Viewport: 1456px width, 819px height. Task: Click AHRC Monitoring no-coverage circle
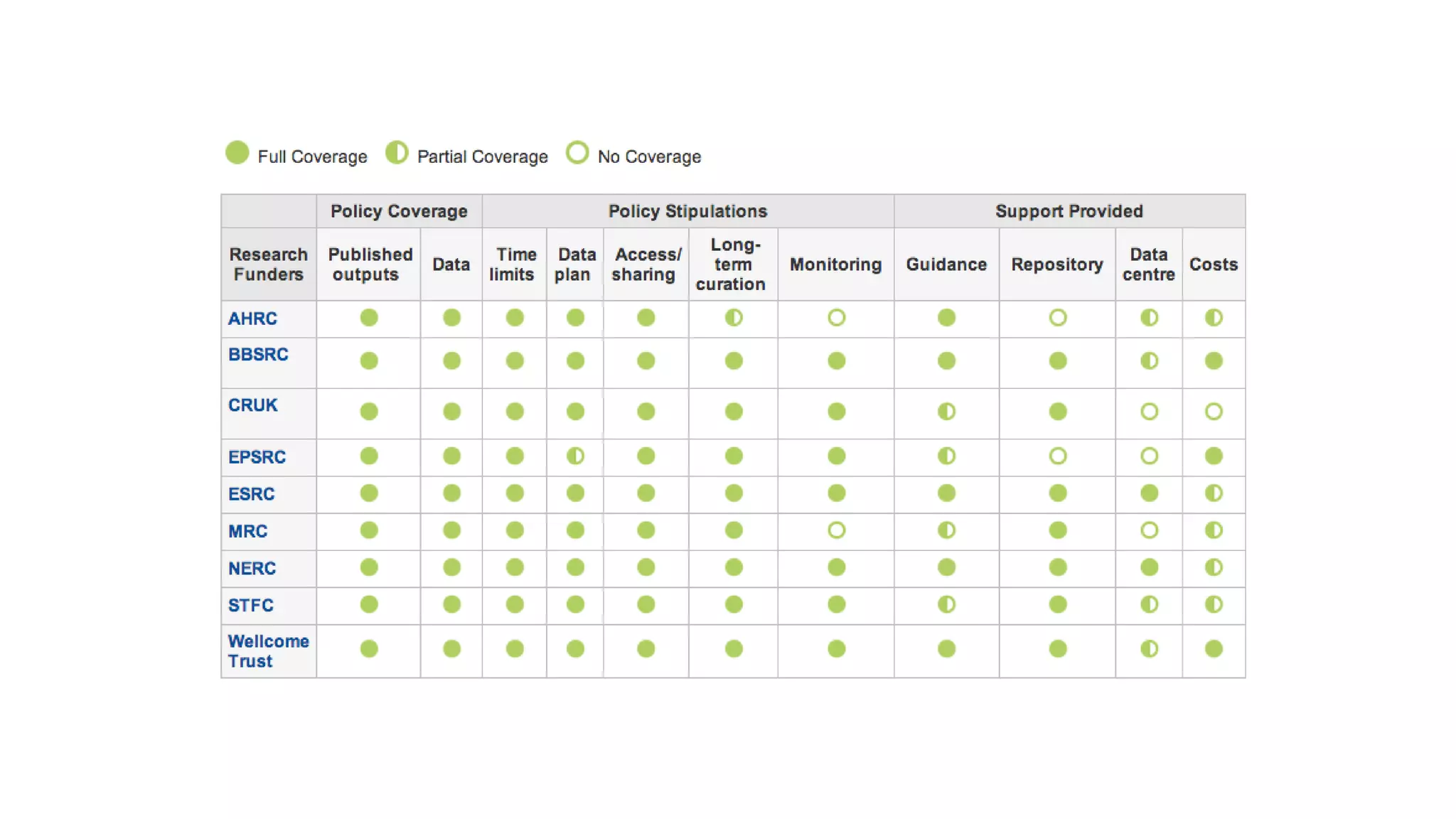836,318
